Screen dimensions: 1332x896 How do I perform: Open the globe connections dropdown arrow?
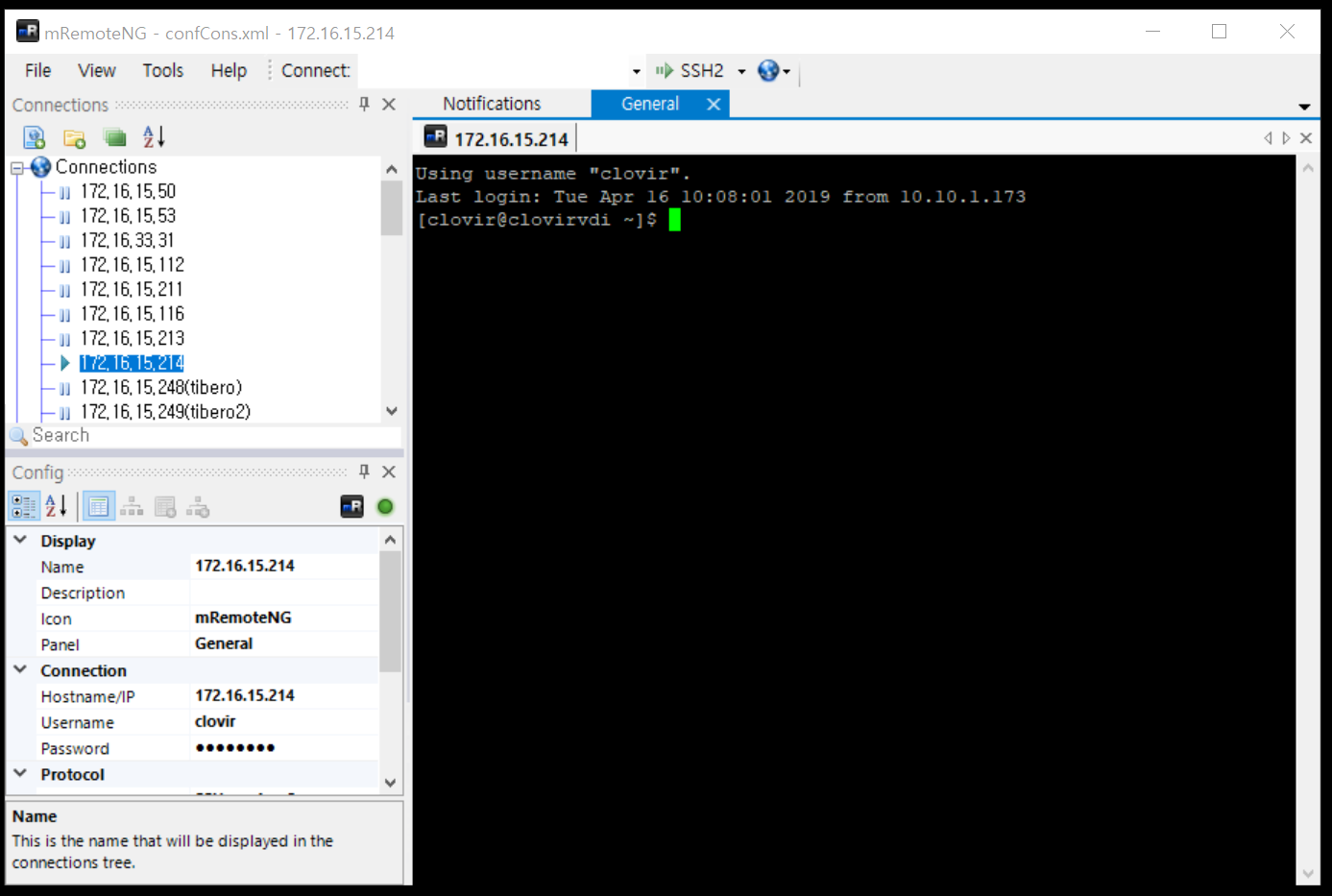pos(787,71)
